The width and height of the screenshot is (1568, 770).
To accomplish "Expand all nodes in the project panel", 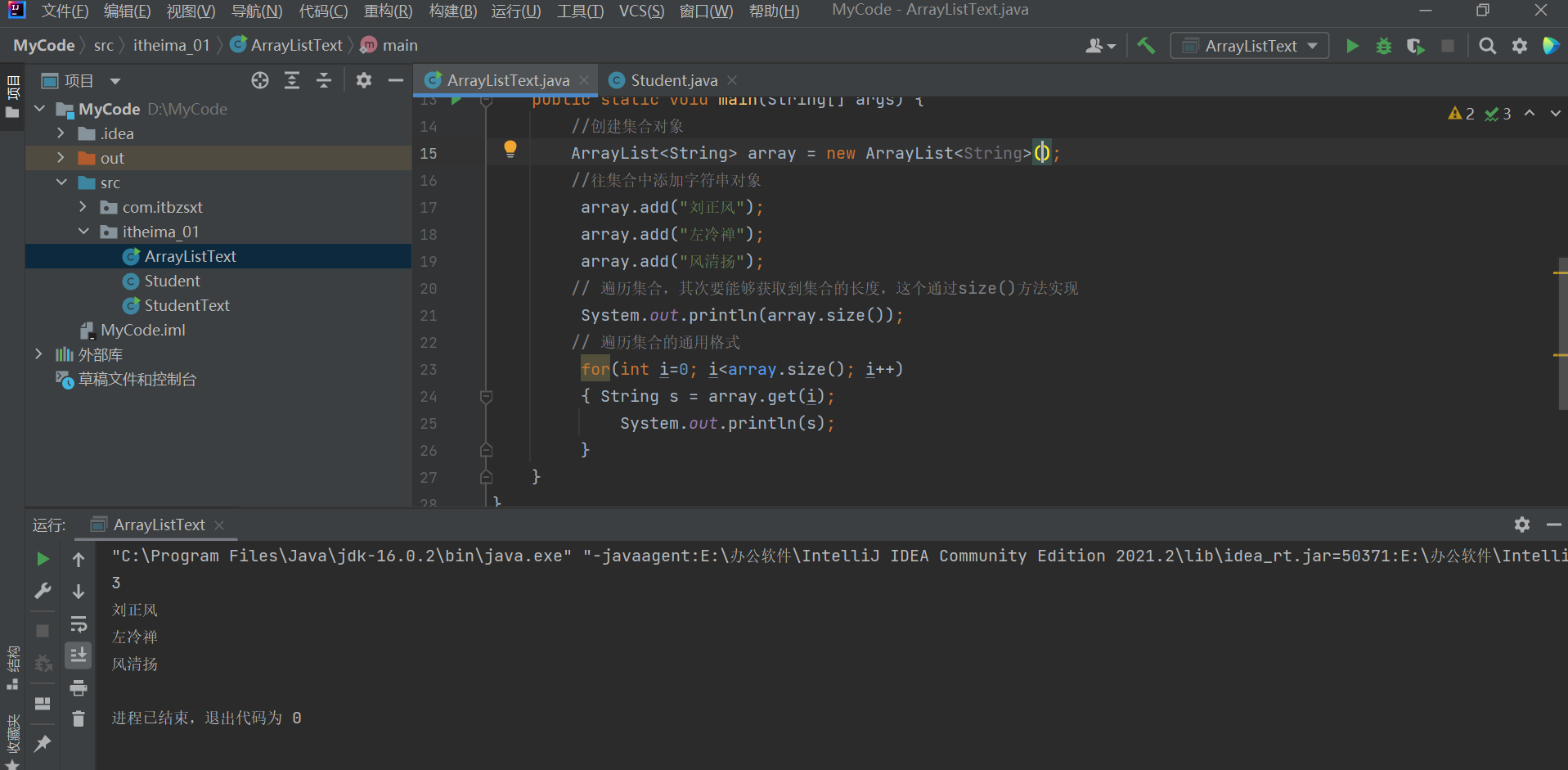I will tap(292, 80).
